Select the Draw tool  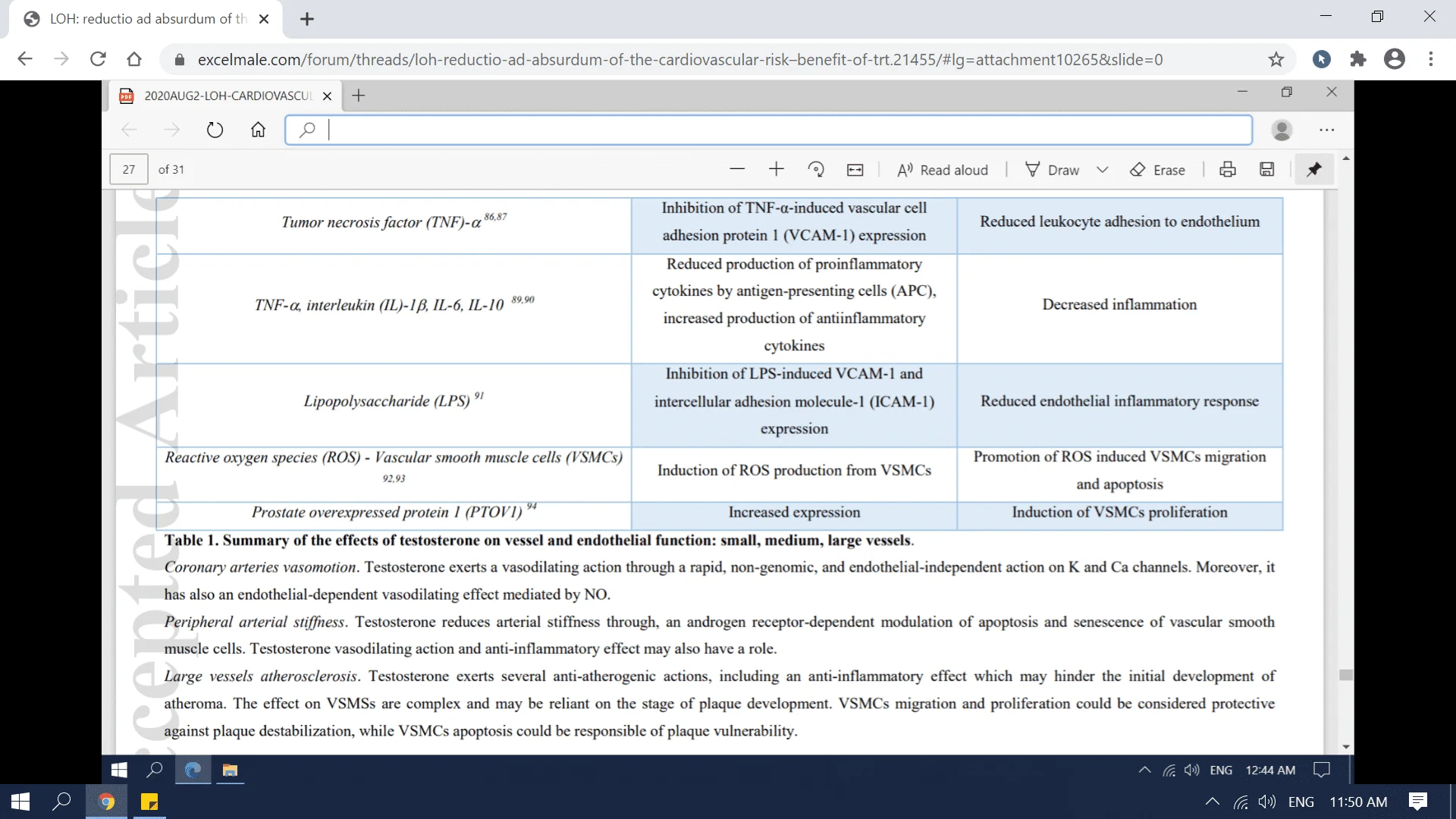tap(1052, 170)
